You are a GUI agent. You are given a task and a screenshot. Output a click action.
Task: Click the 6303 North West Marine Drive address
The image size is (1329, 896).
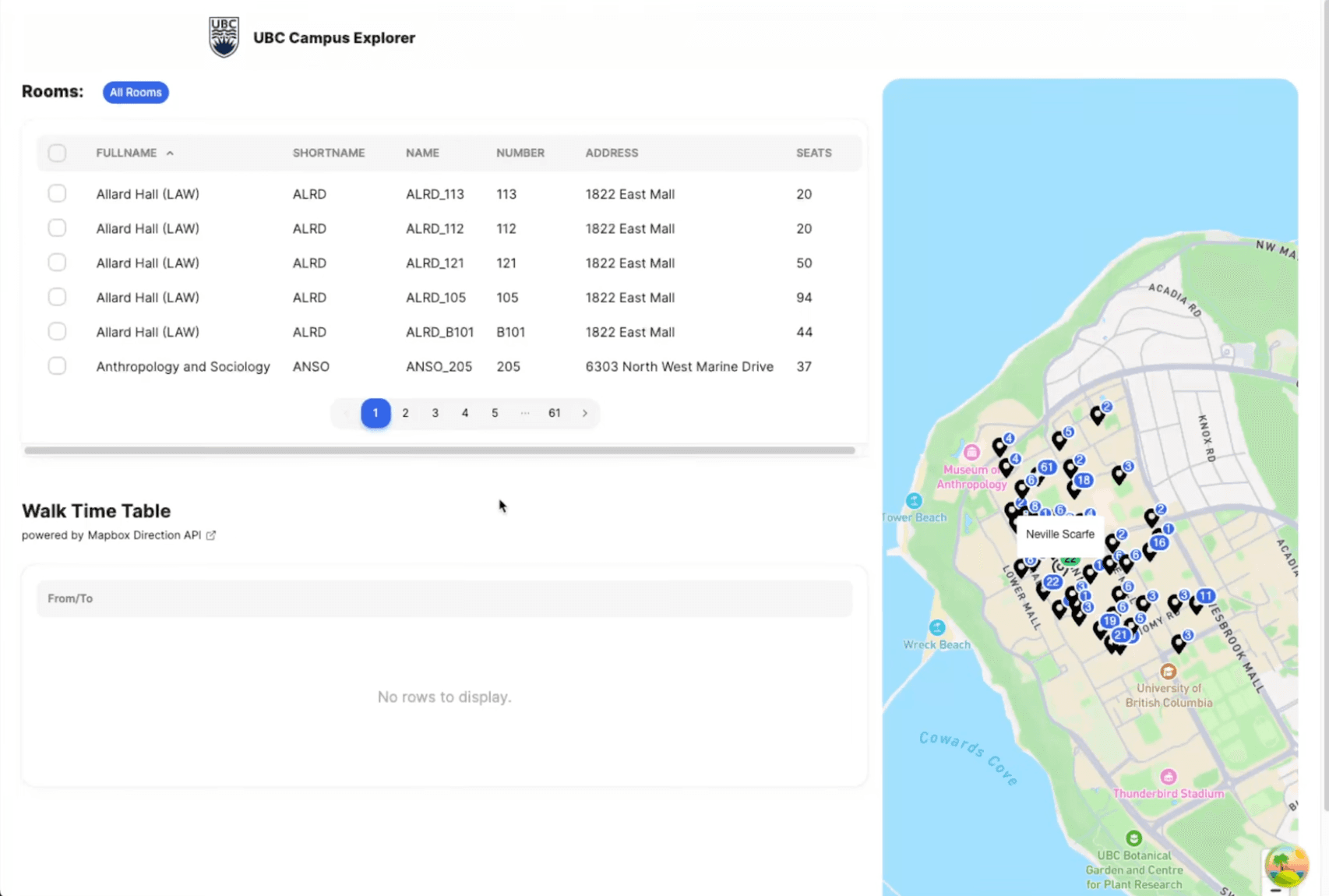point(679,366)
